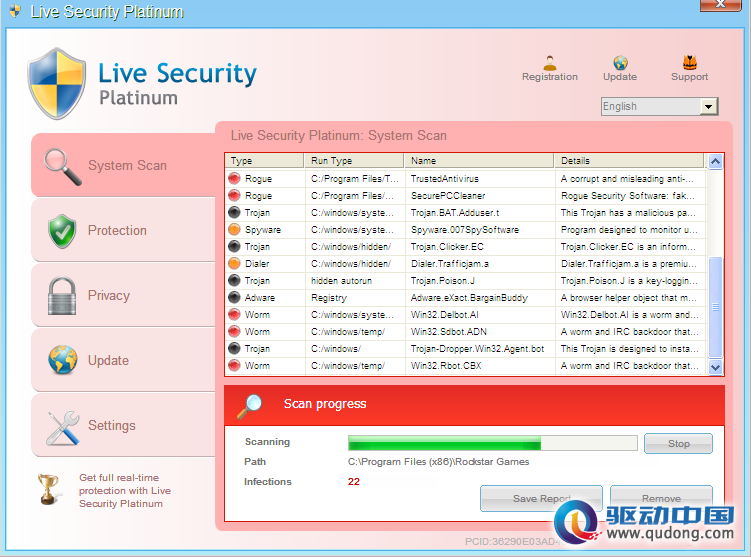The width and height of the screenshot is (751, 557).
Task: Click the dark Adware threat icon
Action: [234, 297]
